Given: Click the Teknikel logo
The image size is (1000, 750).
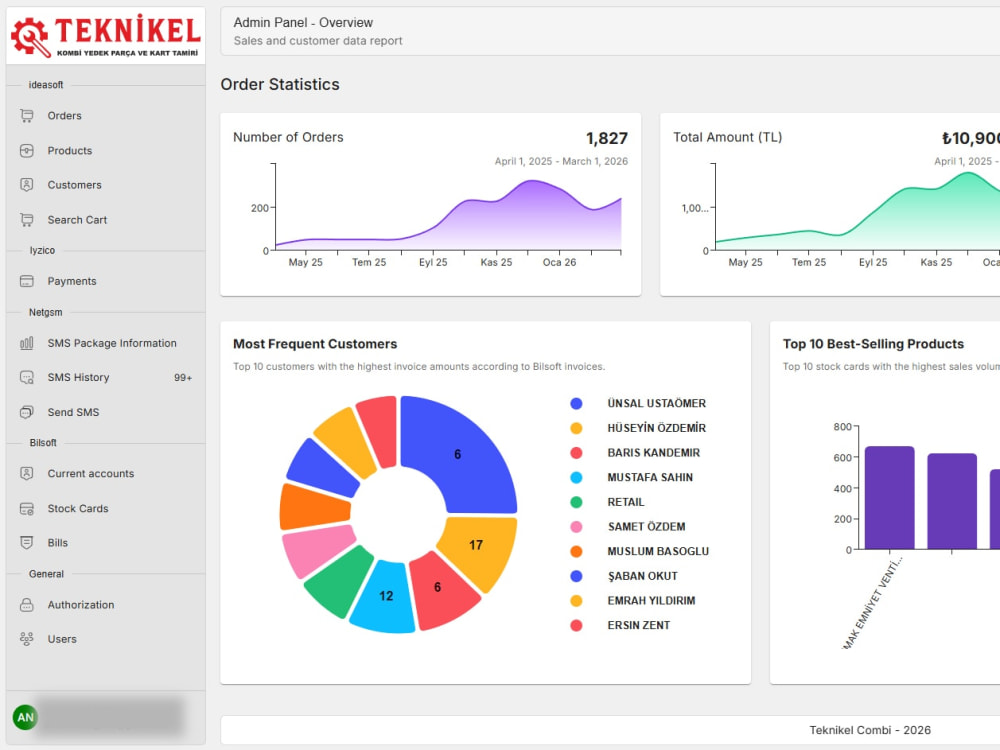Looking at the screenshot, I should point(106,36).
